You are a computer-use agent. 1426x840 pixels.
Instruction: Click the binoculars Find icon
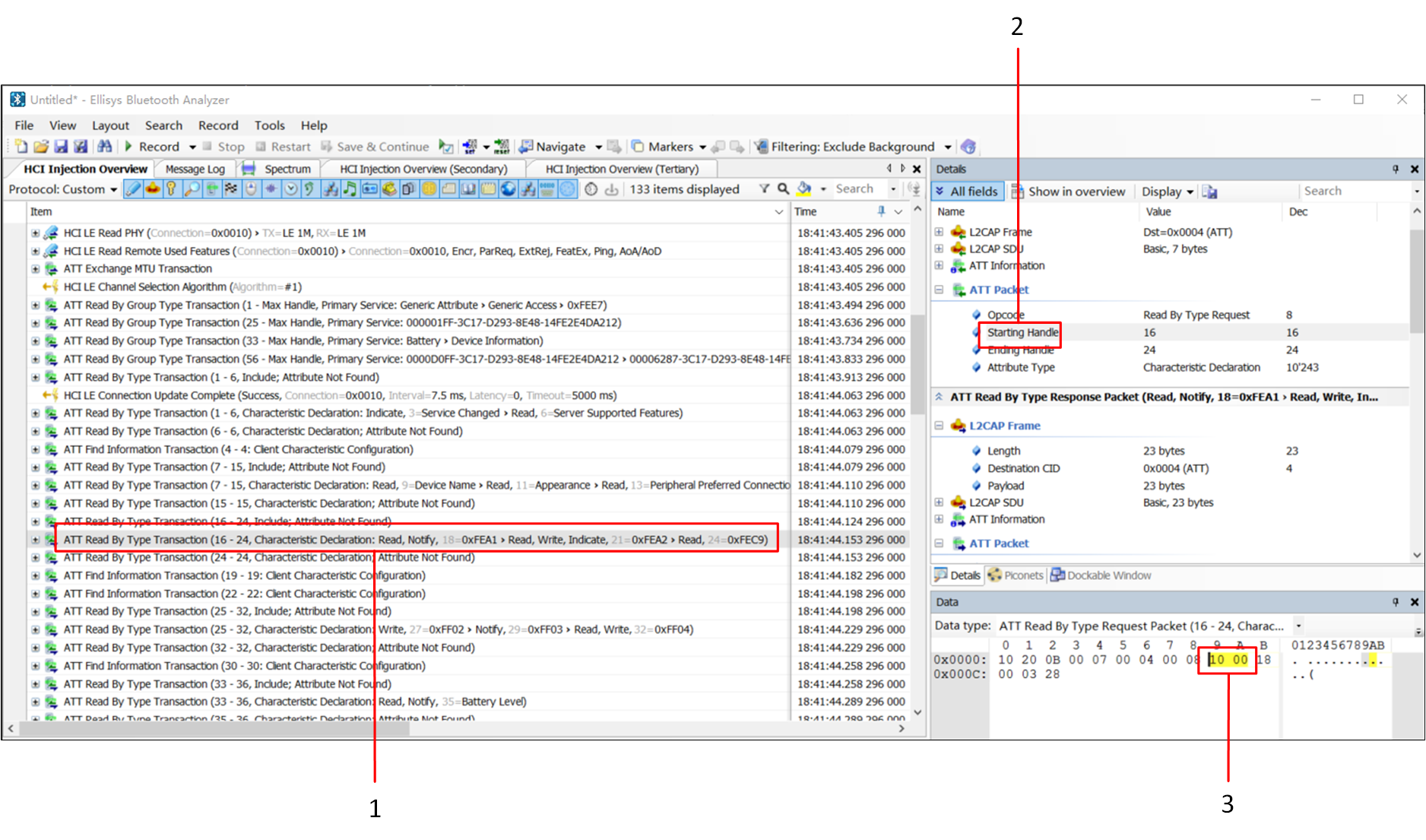click(104, 147)
